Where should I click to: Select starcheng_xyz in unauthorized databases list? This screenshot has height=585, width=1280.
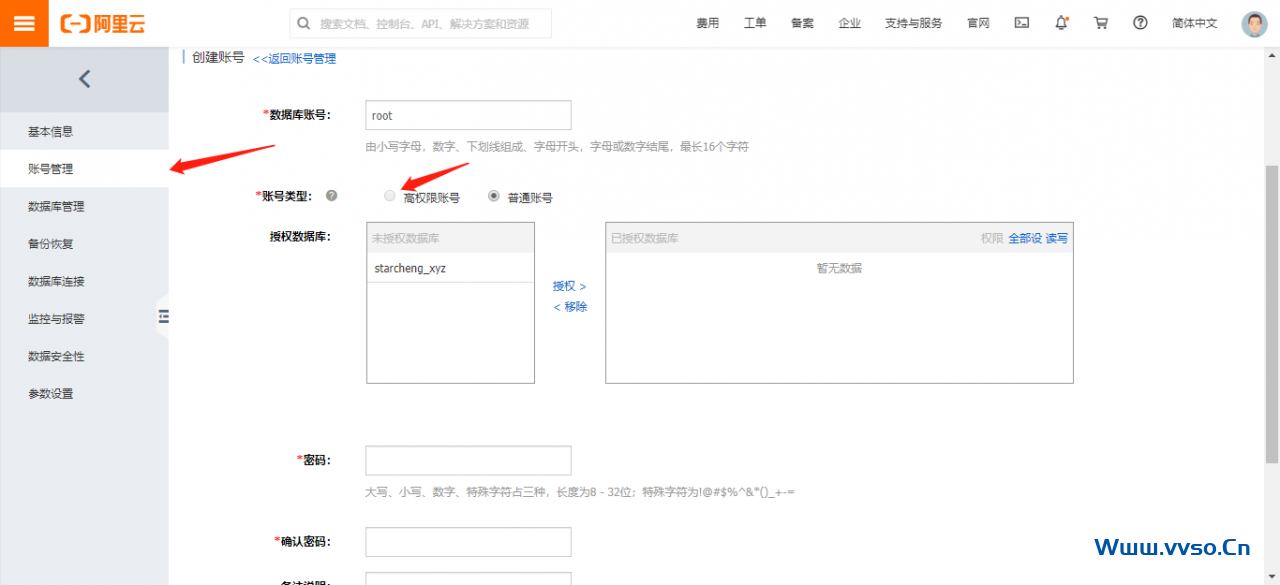[410, 268]
